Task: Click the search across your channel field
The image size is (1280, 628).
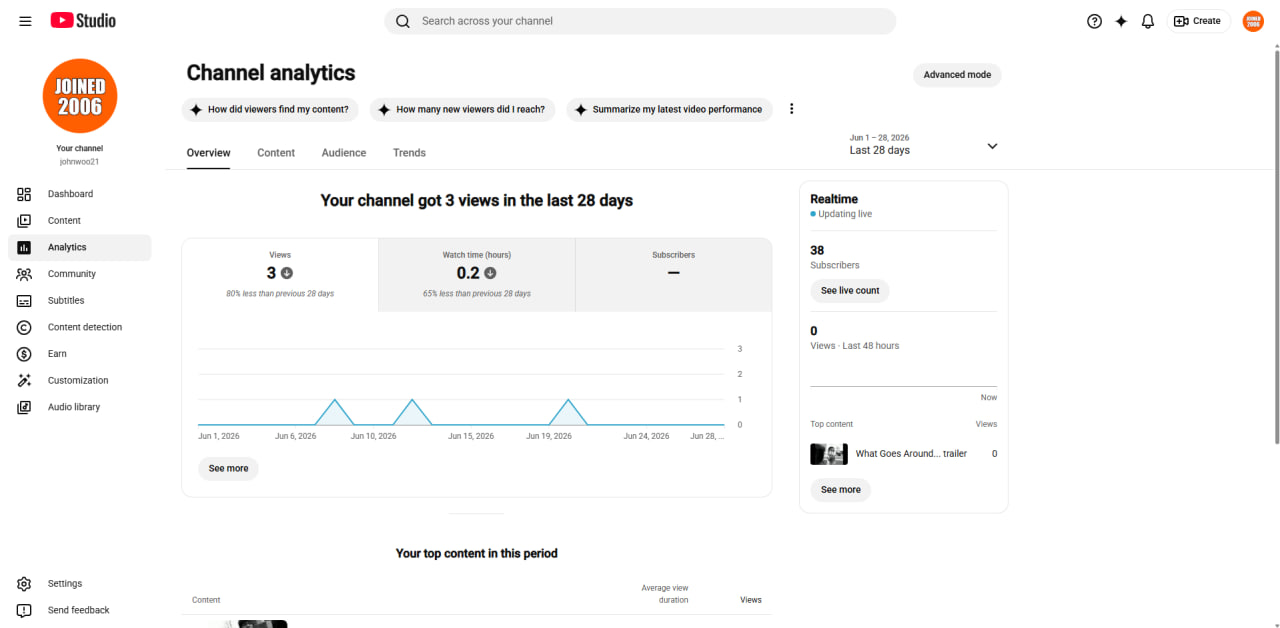Action: coord(640,21)
